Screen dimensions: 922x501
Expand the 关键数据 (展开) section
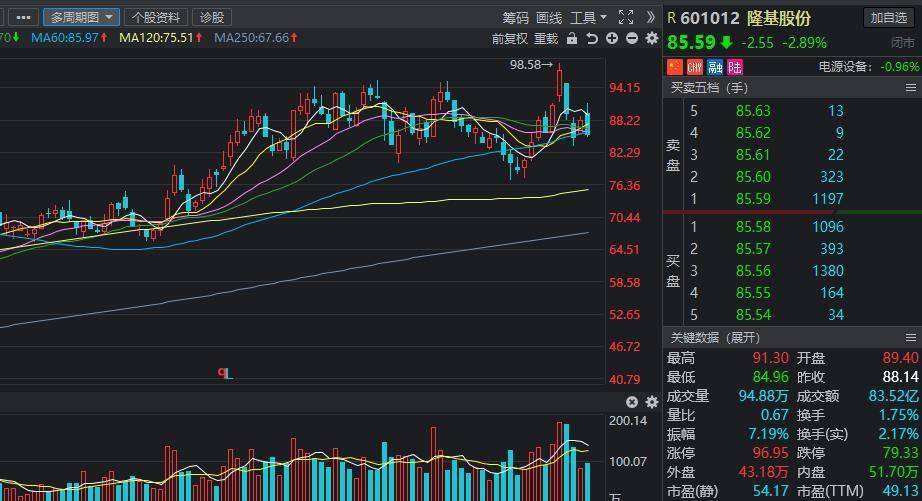715,338
